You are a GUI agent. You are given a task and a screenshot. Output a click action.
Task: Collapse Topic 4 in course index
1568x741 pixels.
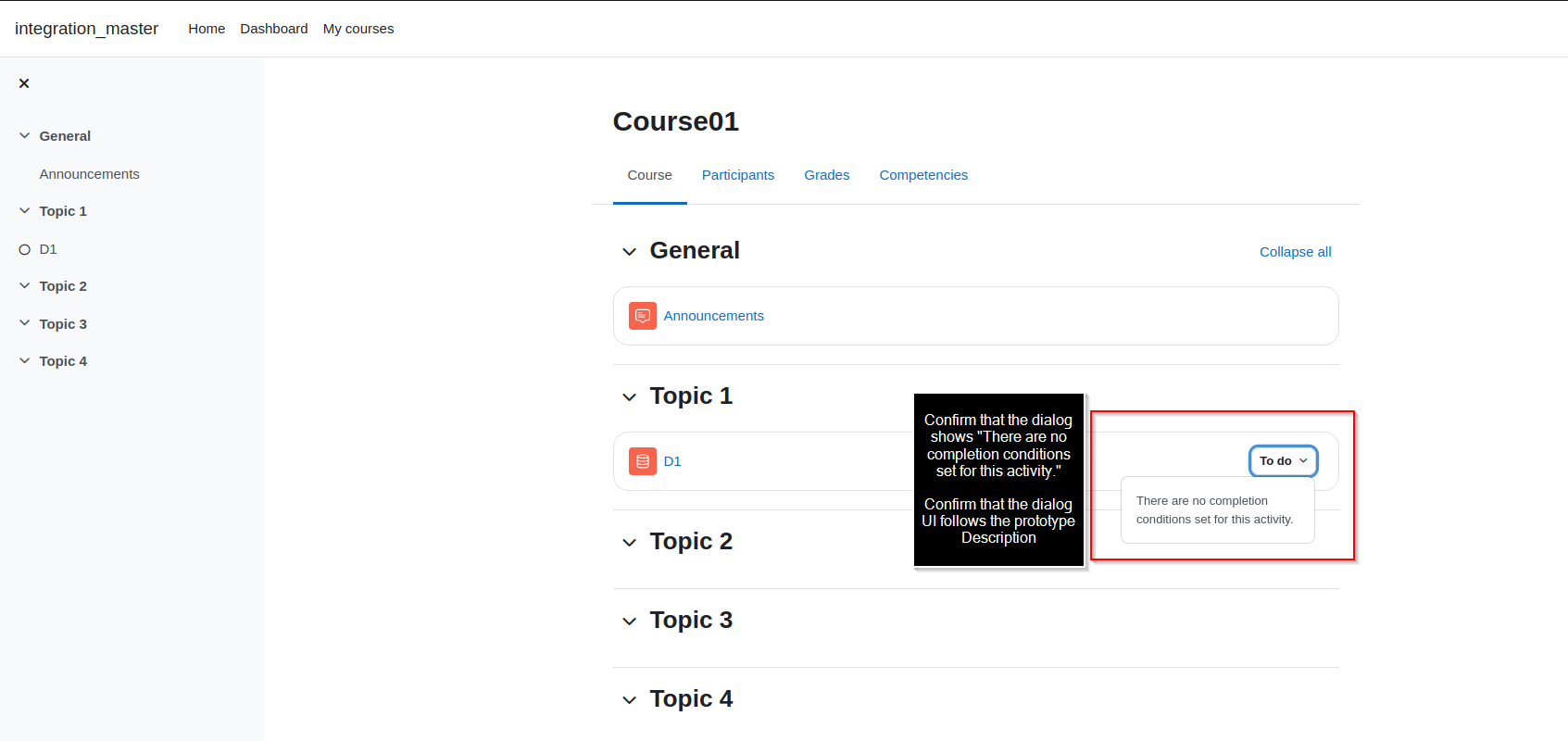pos(25,361)
